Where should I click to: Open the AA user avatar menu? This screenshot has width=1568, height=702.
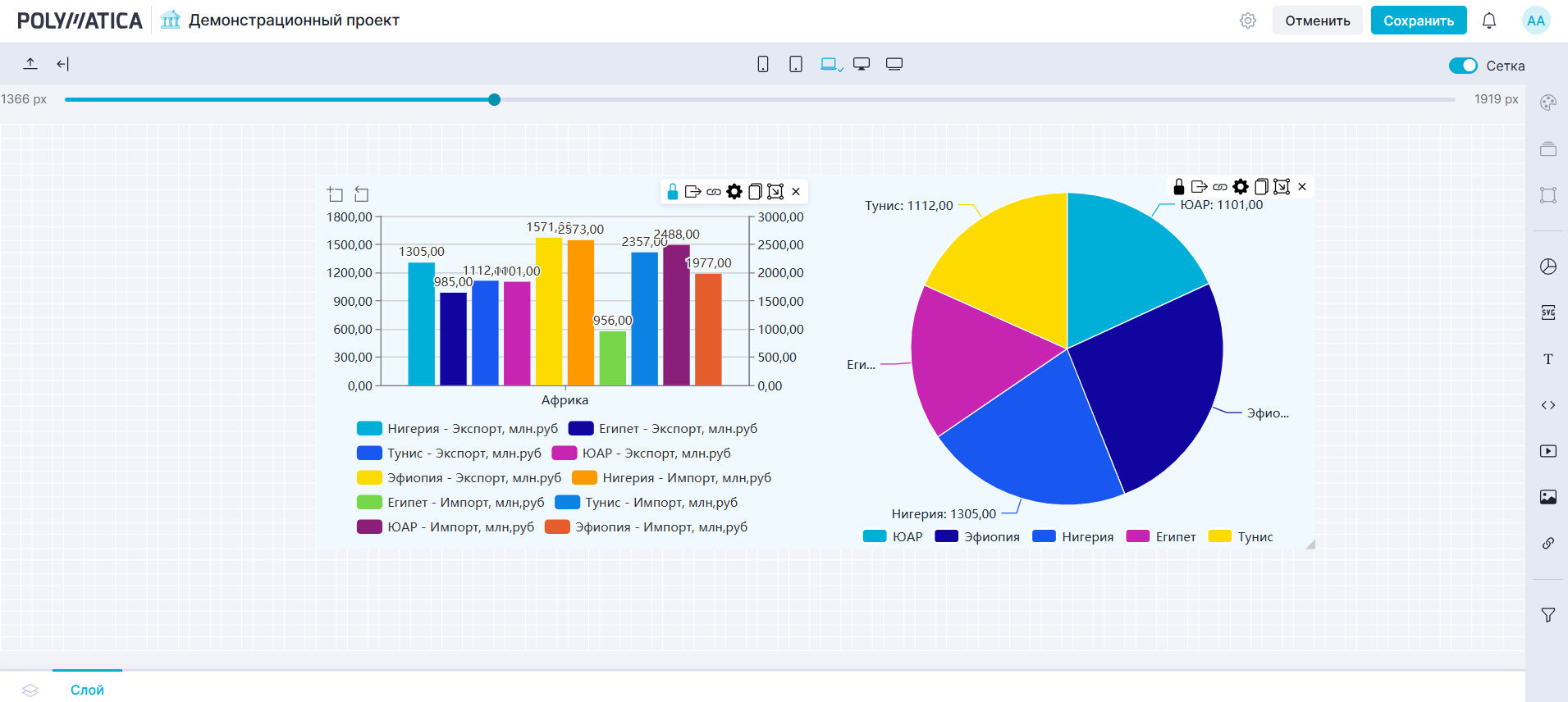click(x=1535, y=21)
